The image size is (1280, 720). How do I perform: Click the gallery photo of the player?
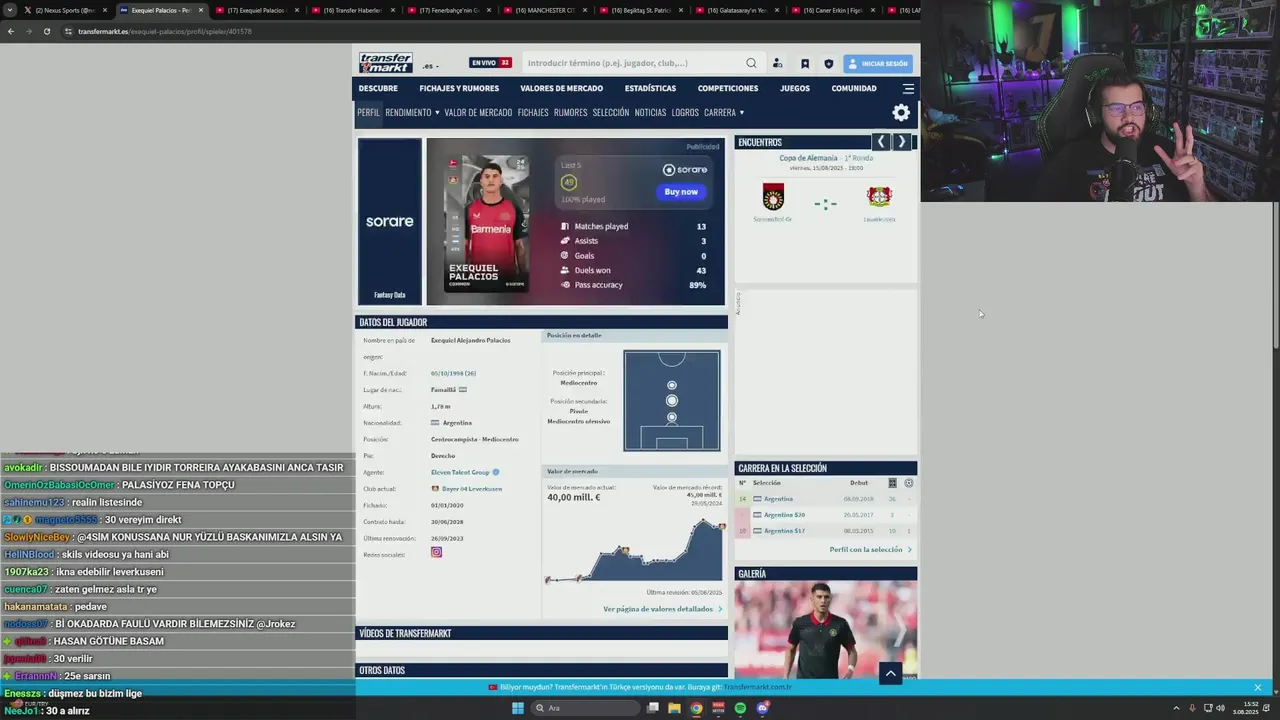pos(826,631)
